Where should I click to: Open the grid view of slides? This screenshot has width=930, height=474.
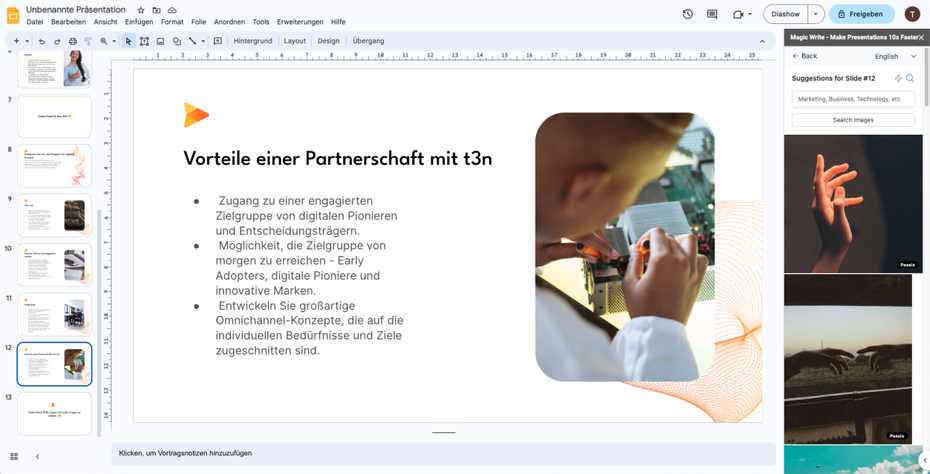click(14, 456)
